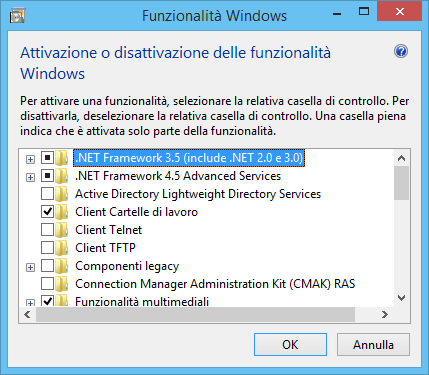The image size is (429, 375).
Task: Open the help question mark icon
Action: coord(401,52)
